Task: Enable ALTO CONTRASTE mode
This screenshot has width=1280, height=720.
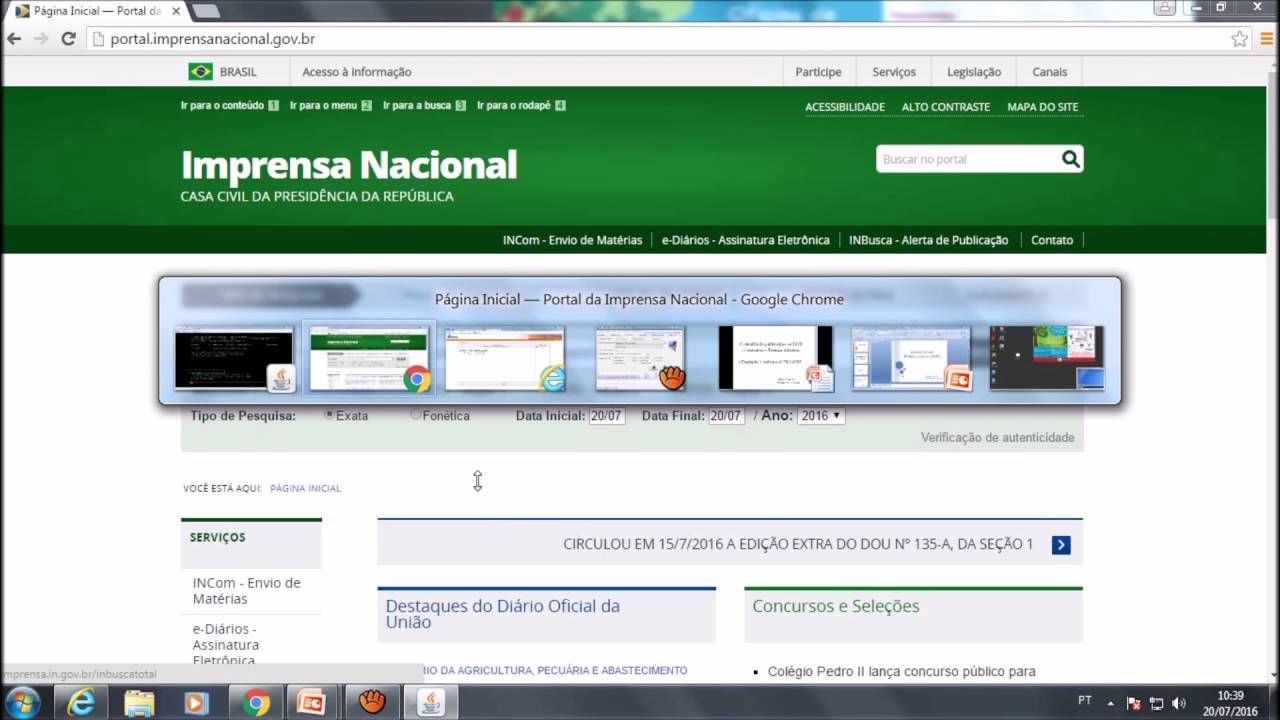Action: point(946,107)
